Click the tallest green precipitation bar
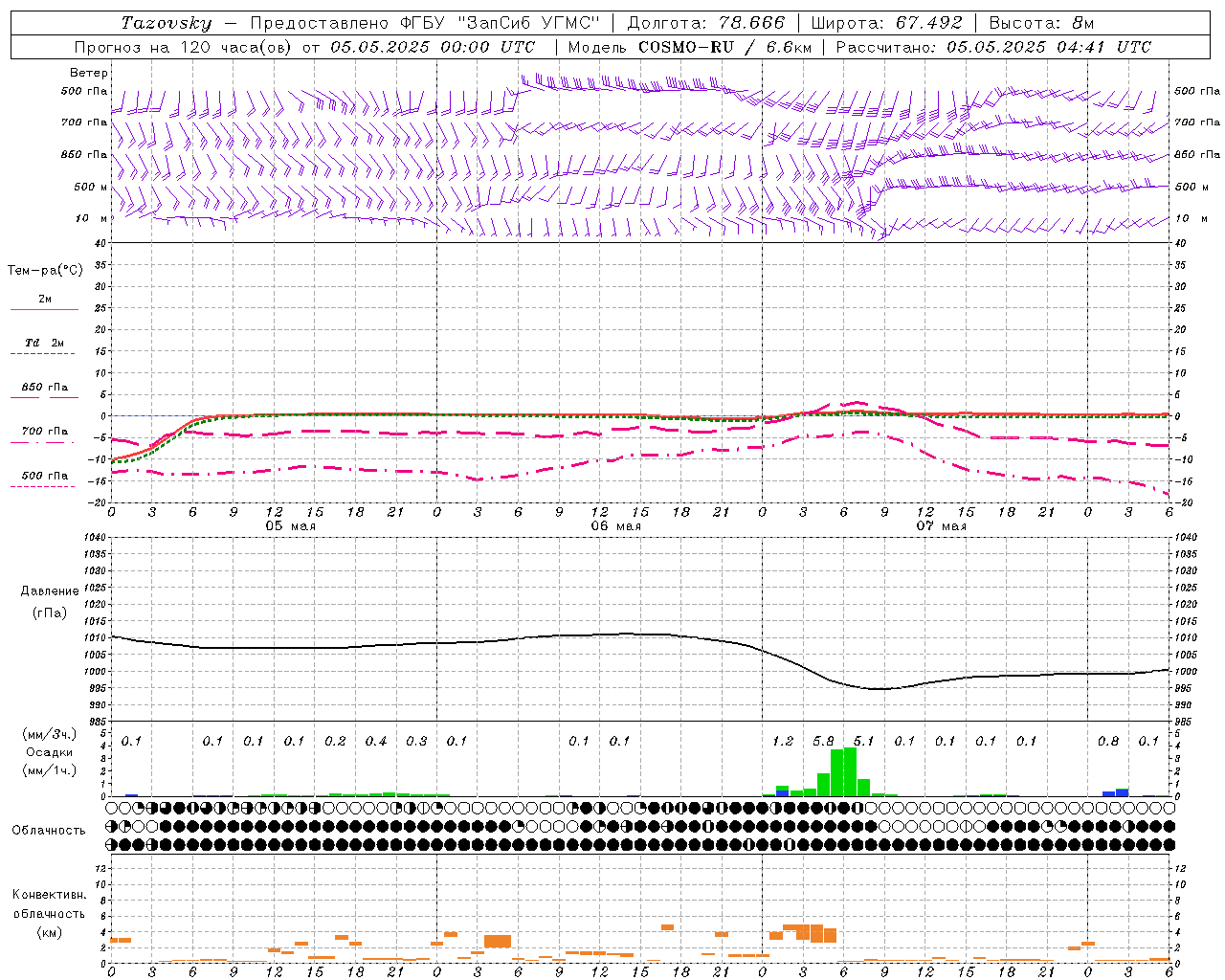 [850, 771]
